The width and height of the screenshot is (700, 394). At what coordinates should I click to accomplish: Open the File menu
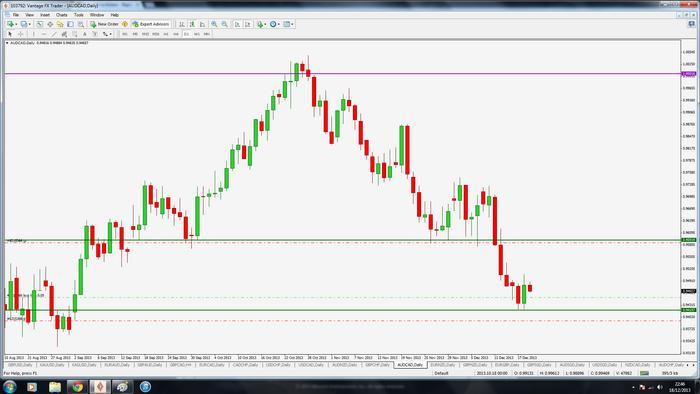click(x=16, y=15)
